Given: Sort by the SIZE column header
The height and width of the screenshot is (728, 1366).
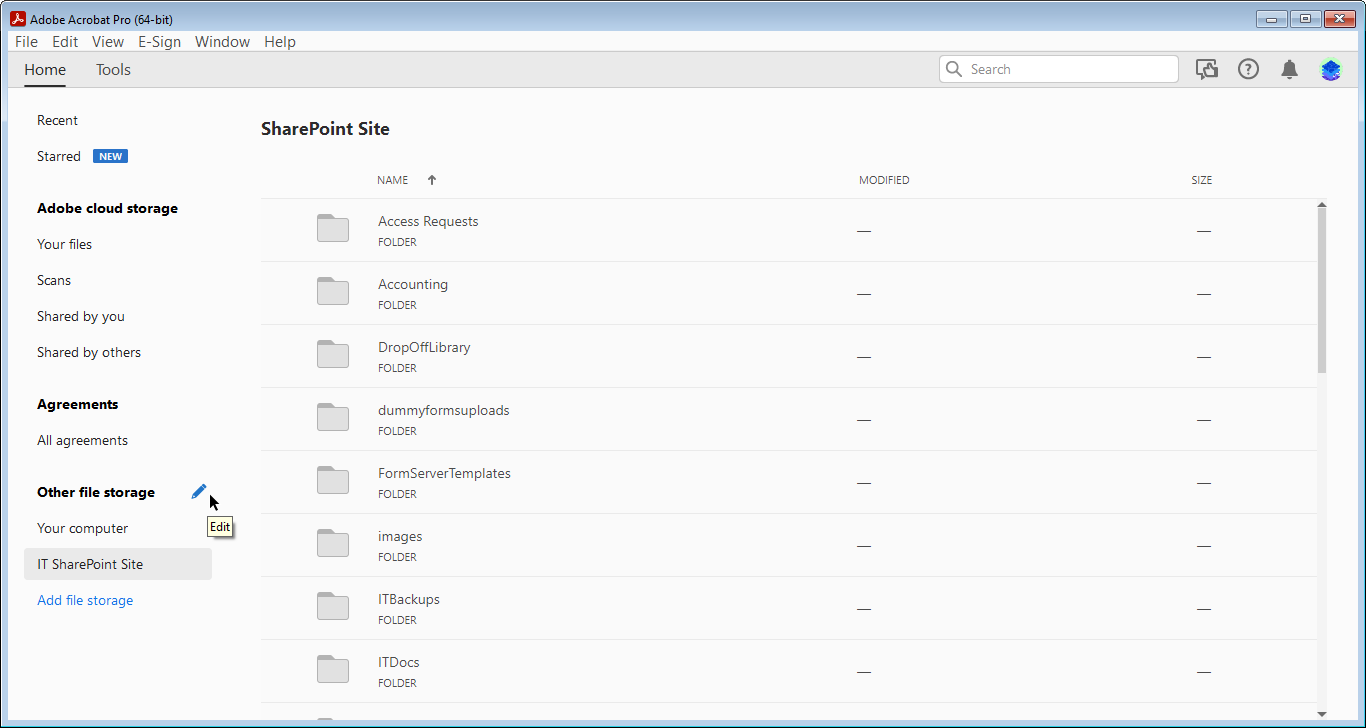Looking at the screenshot, I should click(1201, 180).
